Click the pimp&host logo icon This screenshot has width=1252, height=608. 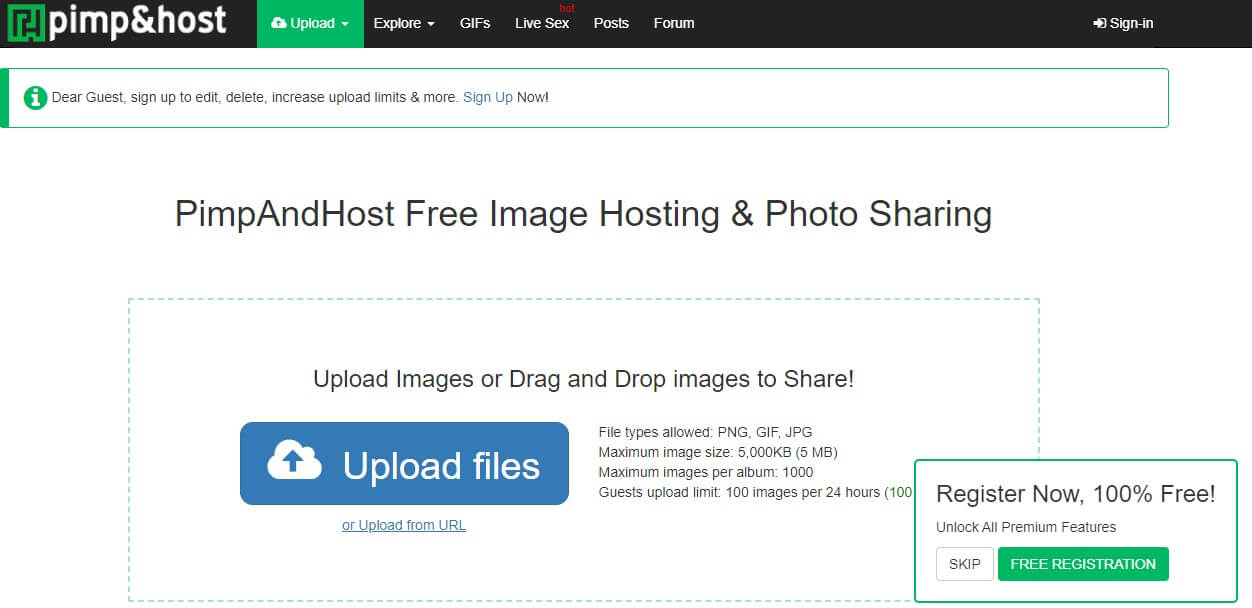[x=24, y=22]
